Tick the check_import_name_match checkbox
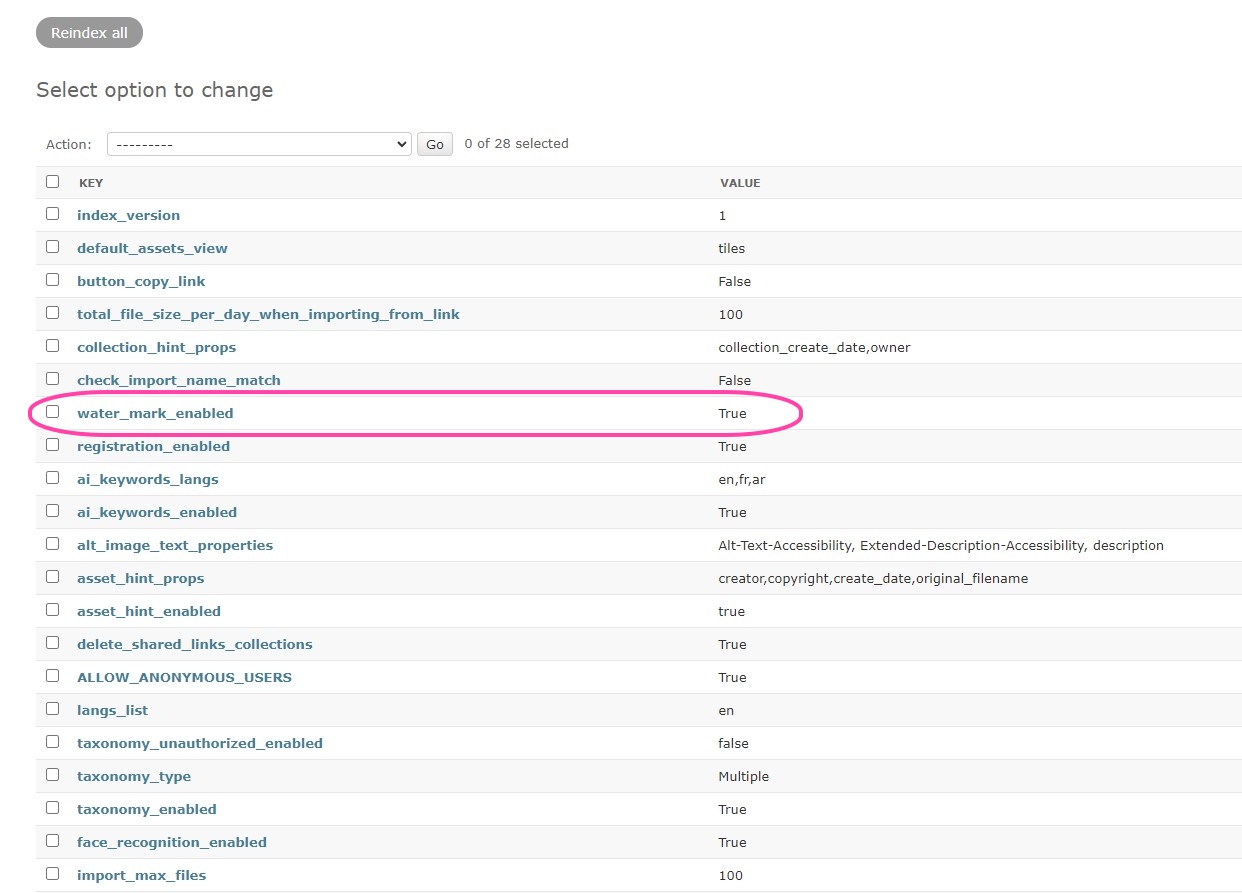 coord(52,379)
